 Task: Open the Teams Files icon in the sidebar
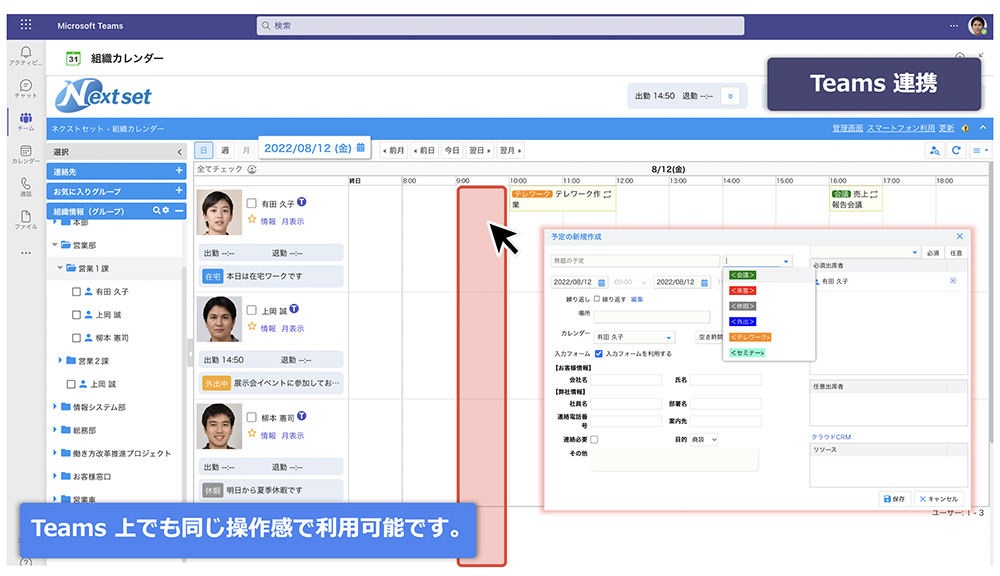click(26, 219)
